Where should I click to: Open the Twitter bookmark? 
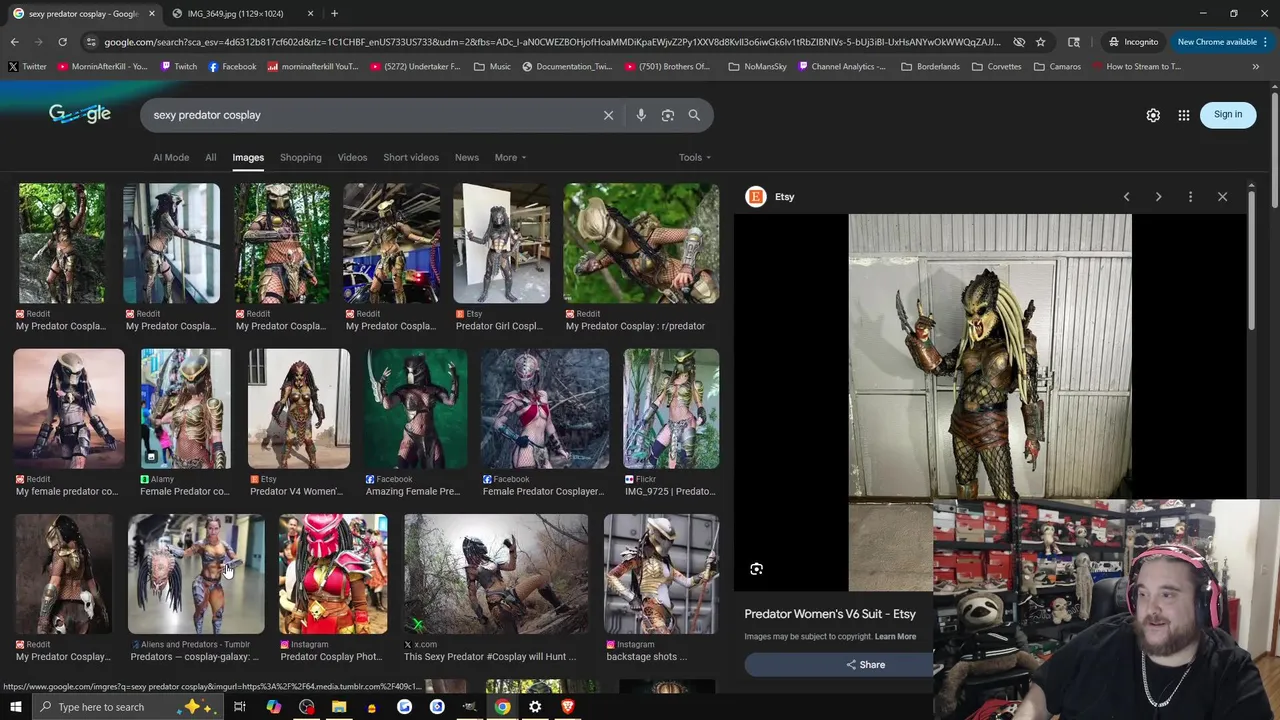[x=27, y=67]
